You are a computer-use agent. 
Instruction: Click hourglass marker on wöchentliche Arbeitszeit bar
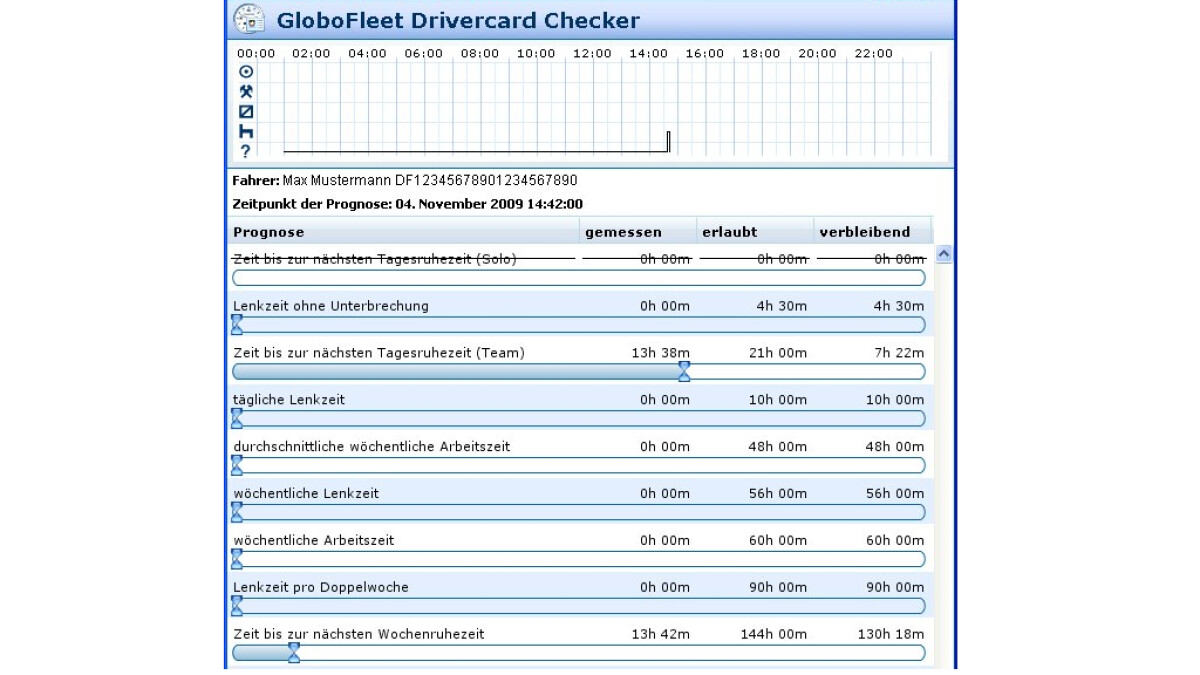[237, 559]
